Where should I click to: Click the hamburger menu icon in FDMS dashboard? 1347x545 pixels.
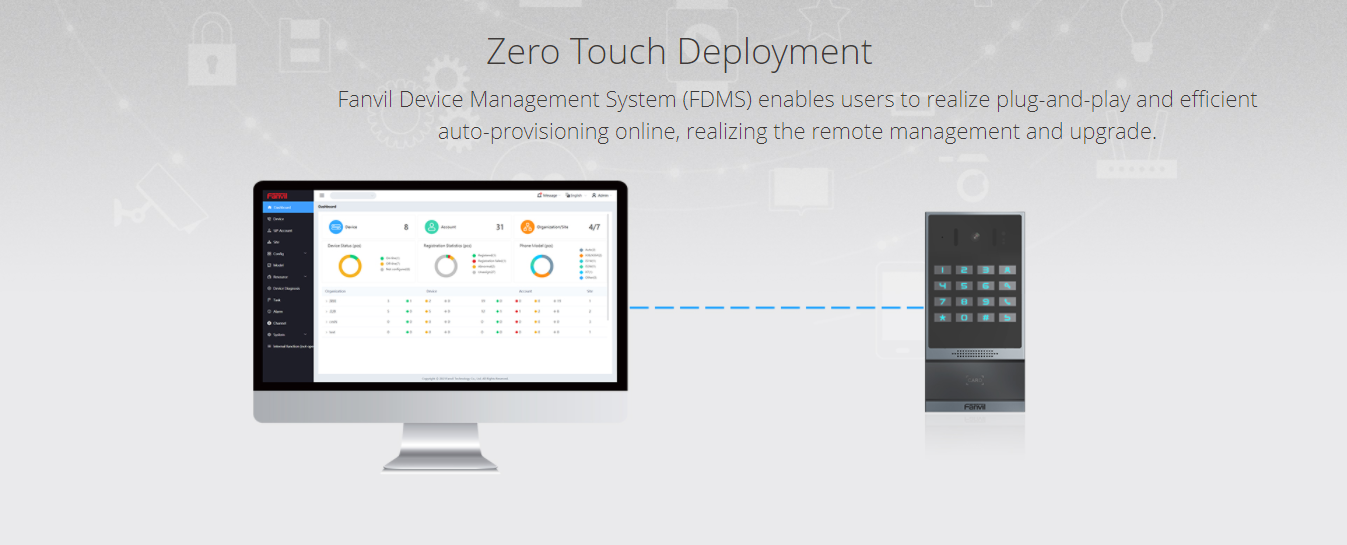pos(322,195)
